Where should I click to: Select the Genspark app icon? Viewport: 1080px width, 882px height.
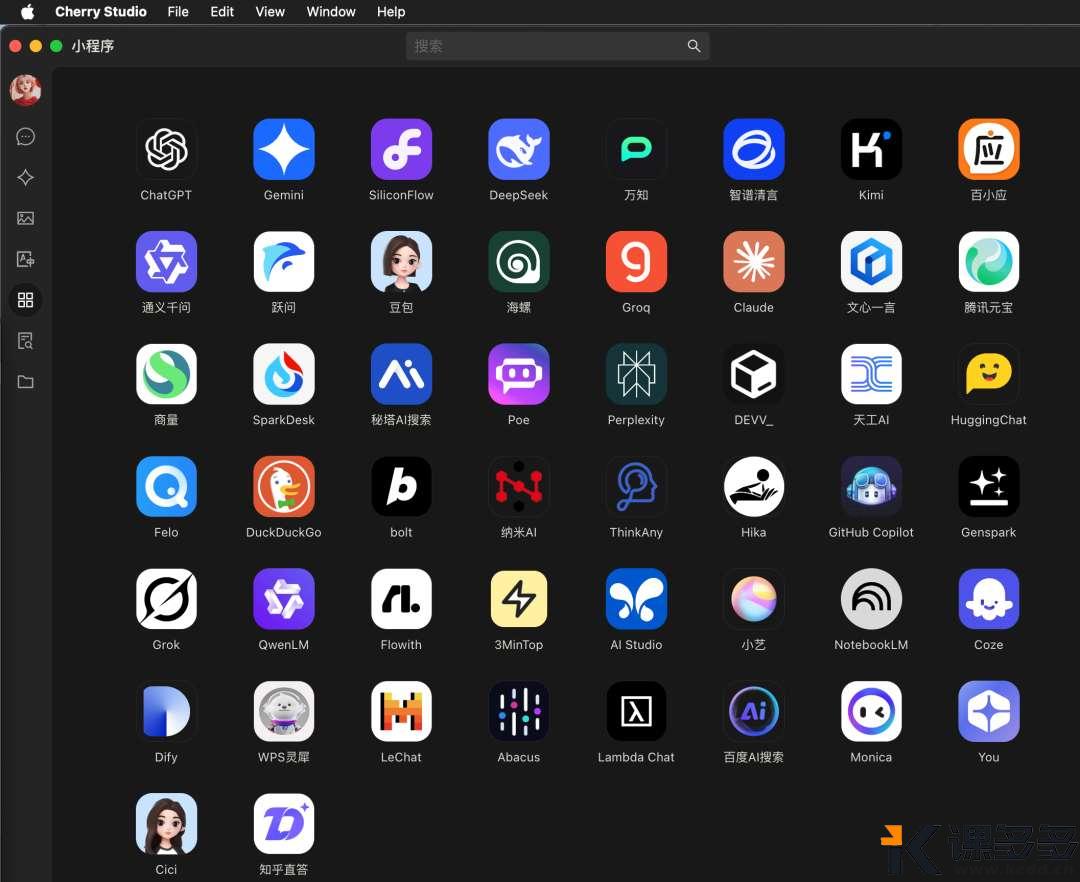point(988,486)
